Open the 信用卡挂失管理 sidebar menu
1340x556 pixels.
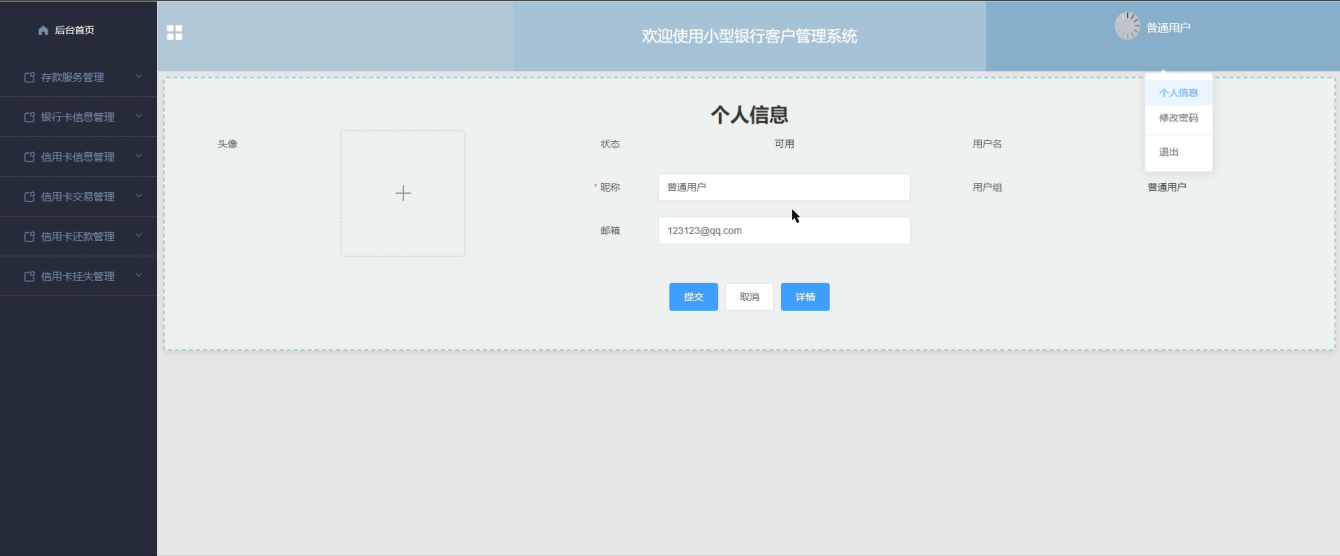(x=78, y=276)
